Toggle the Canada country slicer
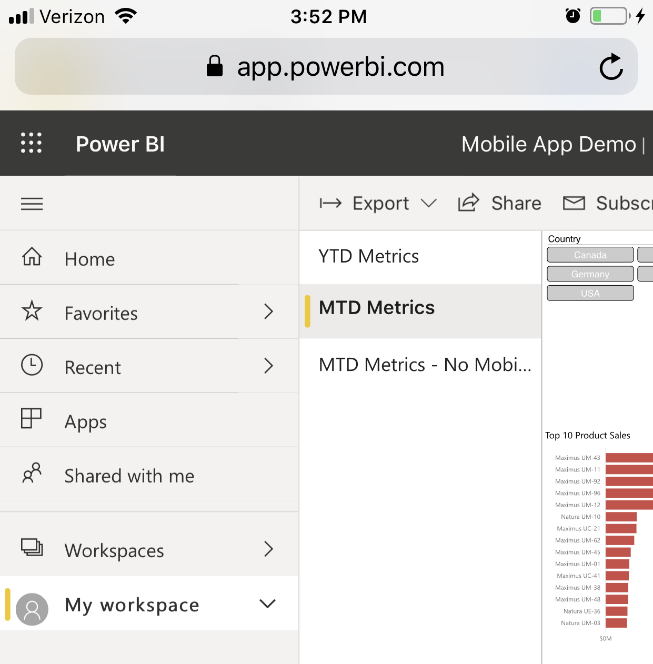 [x=590, y=255]
